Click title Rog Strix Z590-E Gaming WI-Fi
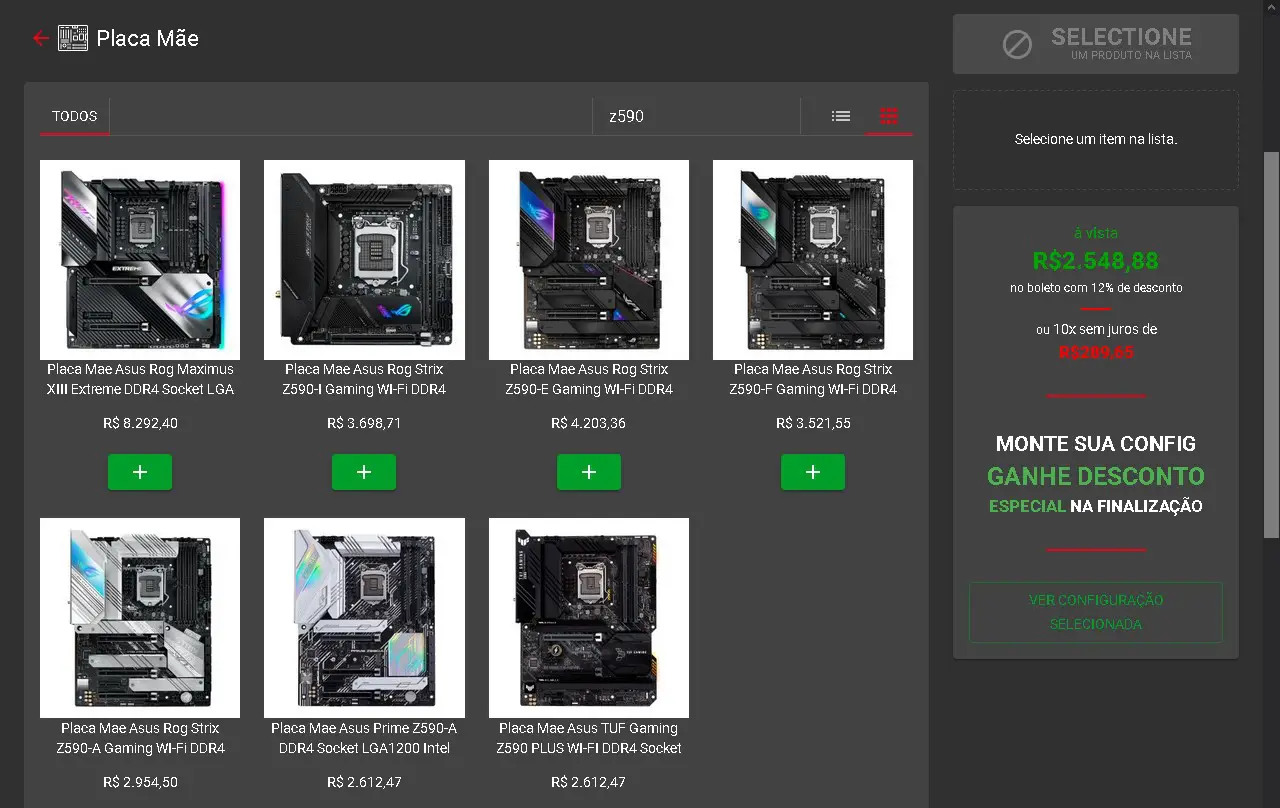This screenshot has height=808, width=1280. pyautogui.click(x=589, y=379)
